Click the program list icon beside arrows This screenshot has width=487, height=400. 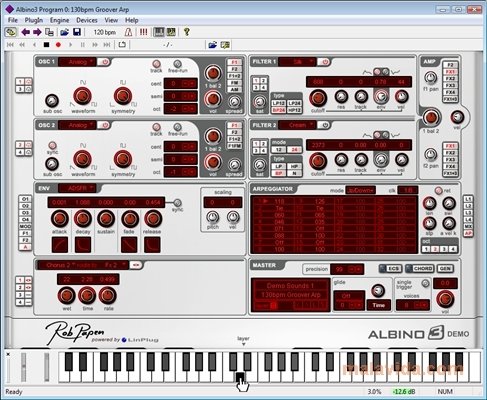click(x=49, y=32)
